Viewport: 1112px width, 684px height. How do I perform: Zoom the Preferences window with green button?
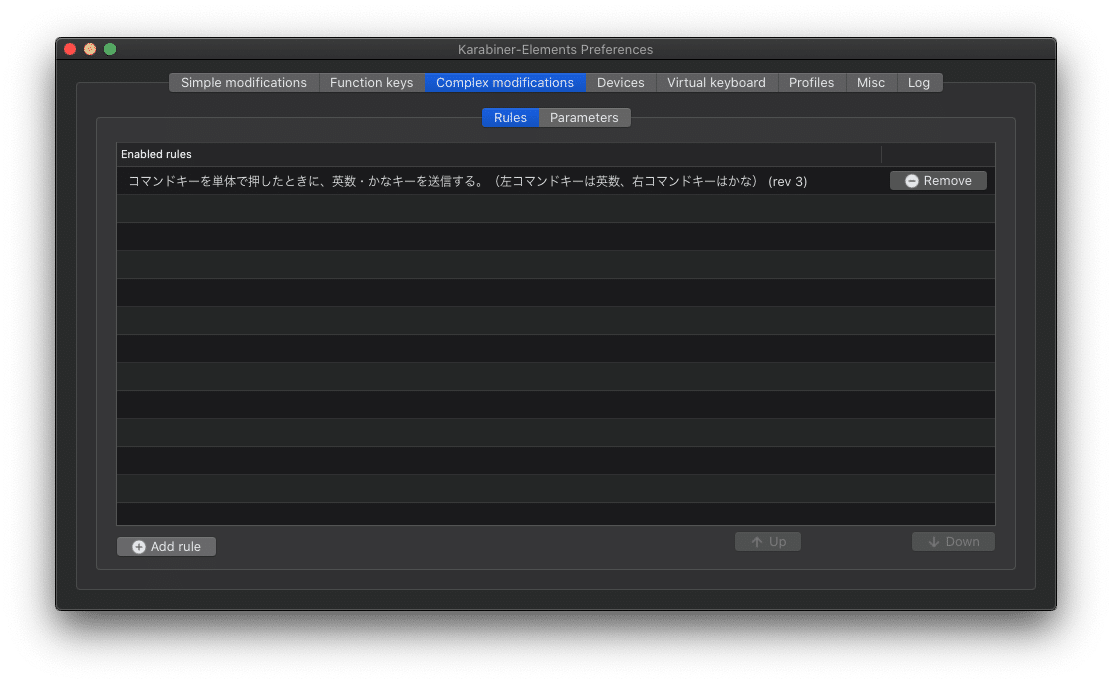tap(110, 49)
